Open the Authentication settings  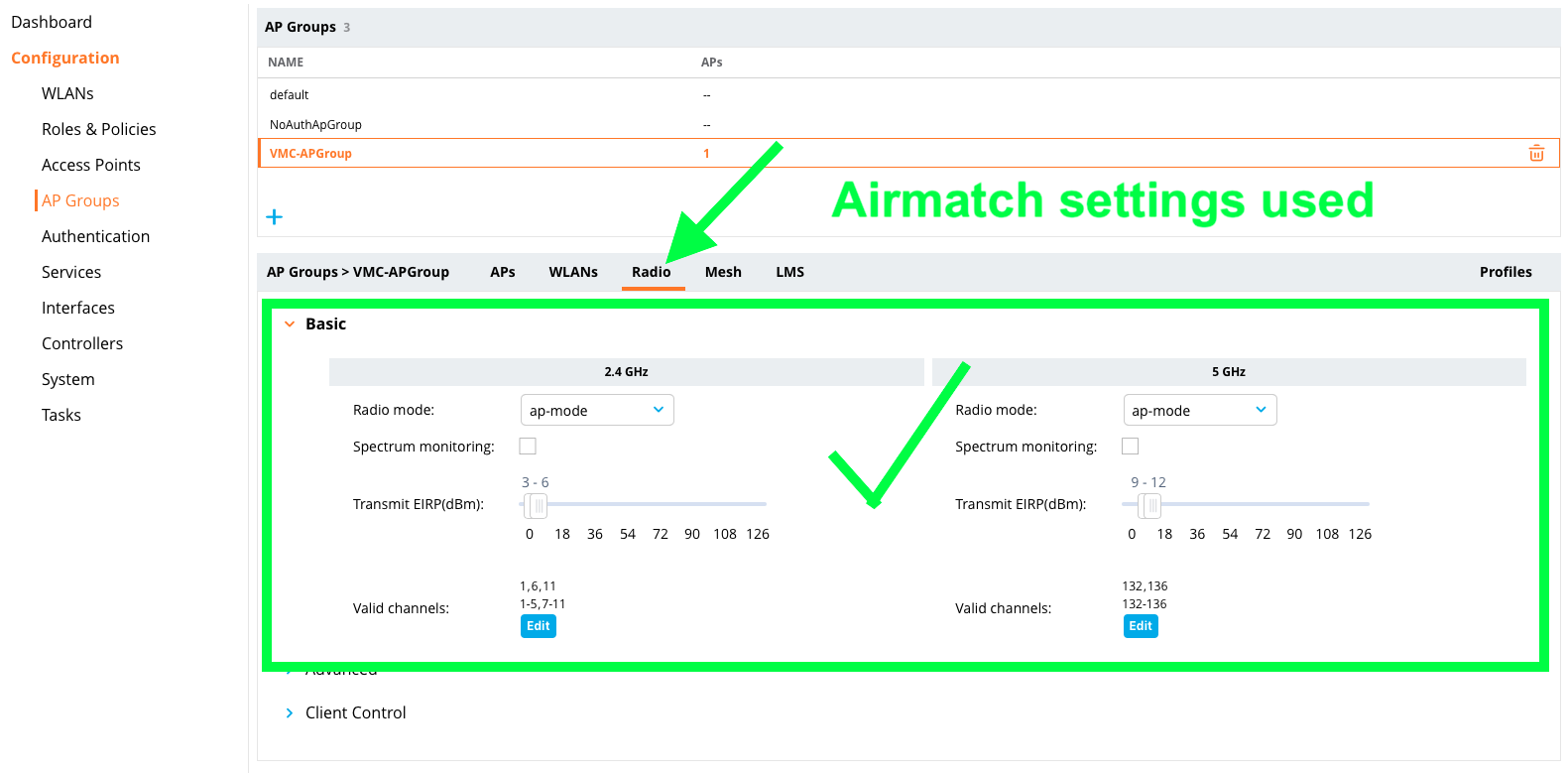click(x=95, y=235)
